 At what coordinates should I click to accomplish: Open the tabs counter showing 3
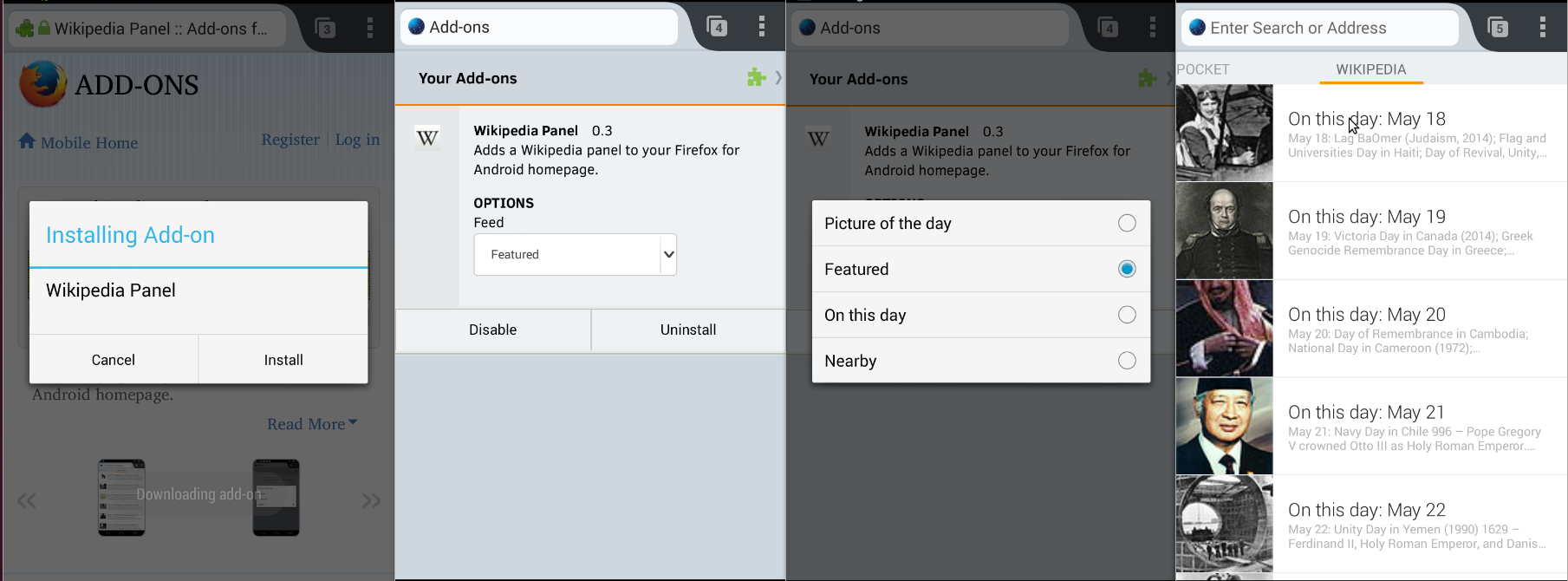(325, 29)
